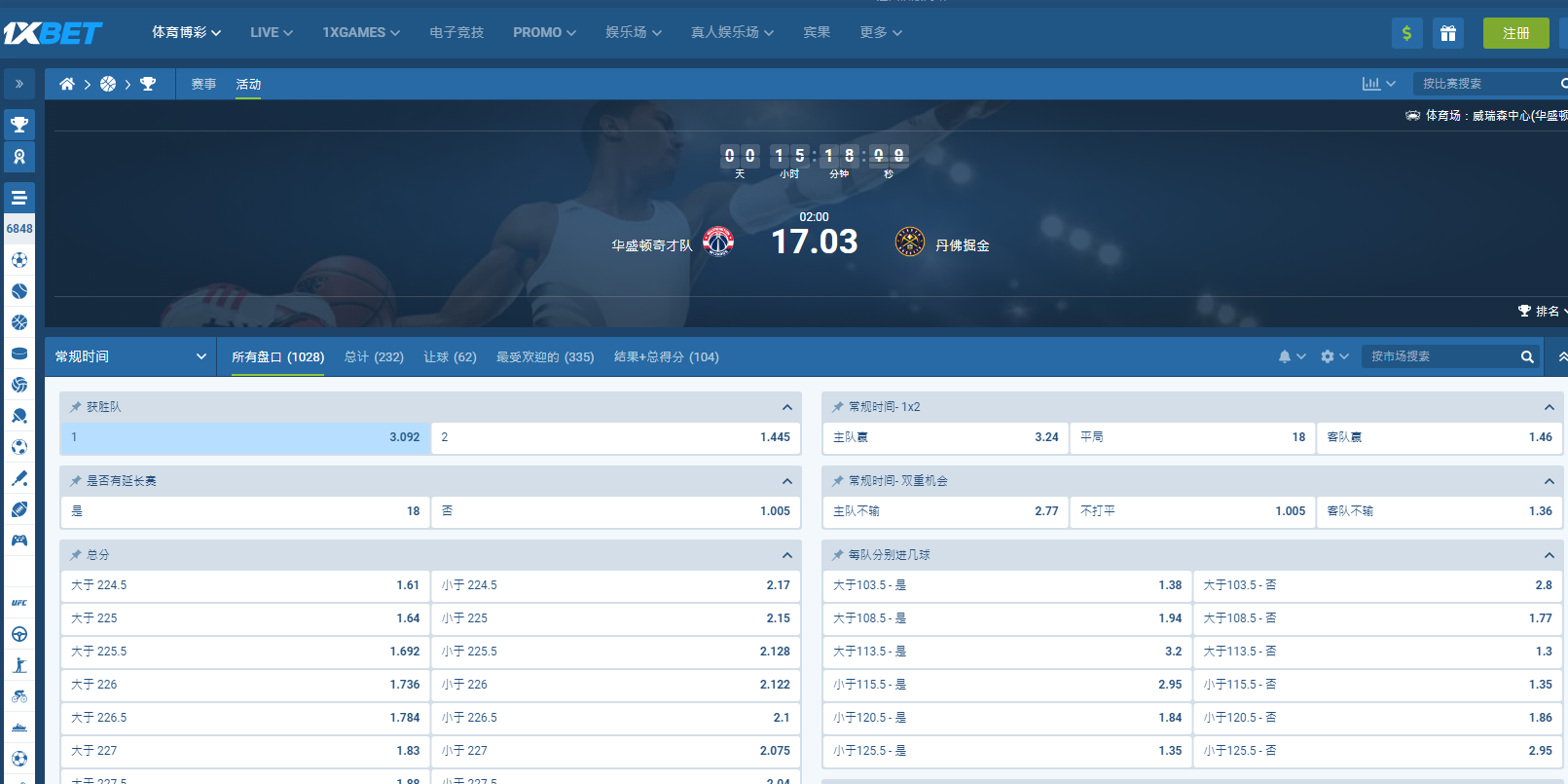Select the American football sidebar icon
1568x784 pixels.
(18, 509)
